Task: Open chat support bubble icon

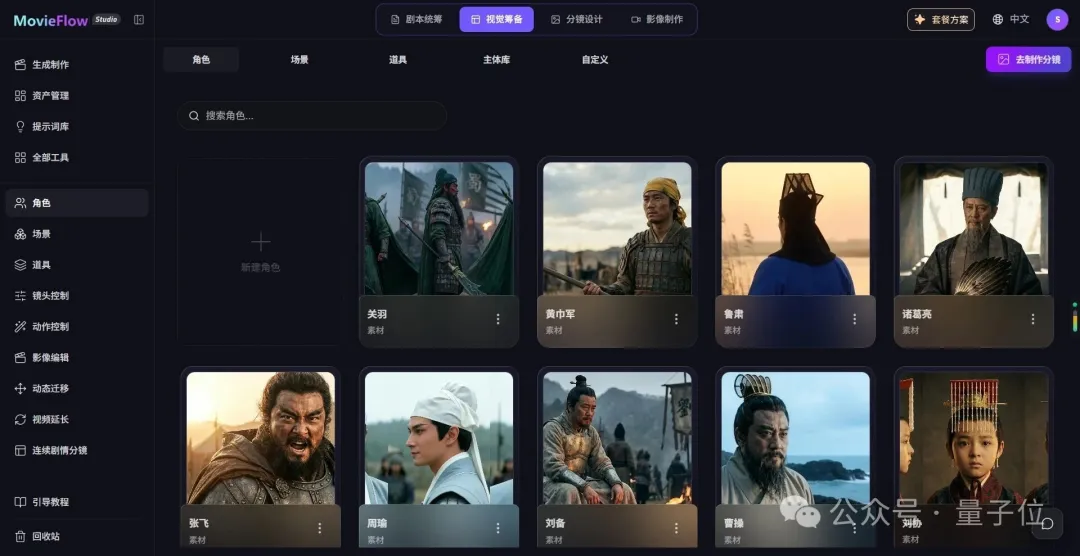Action: pyautogui.click(x=1047, y=524)
